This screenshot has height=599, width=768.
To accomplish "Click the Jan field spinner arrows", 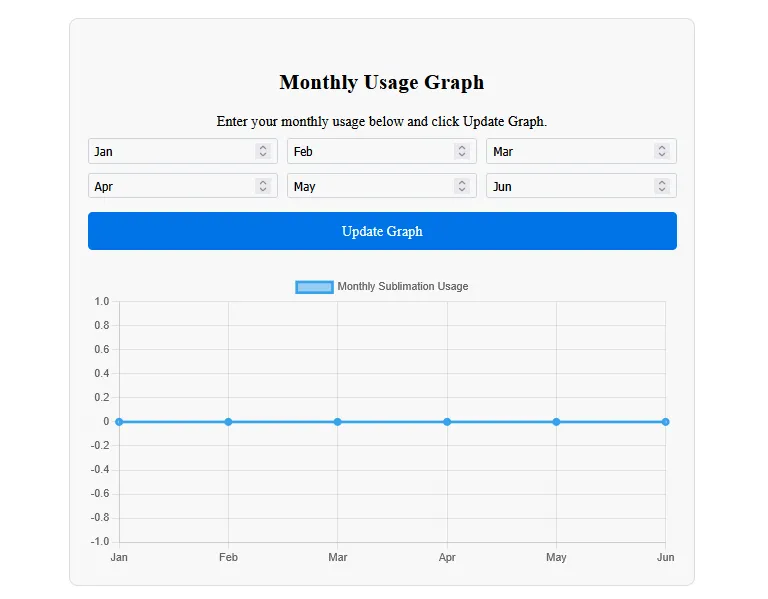I will 263,151.
